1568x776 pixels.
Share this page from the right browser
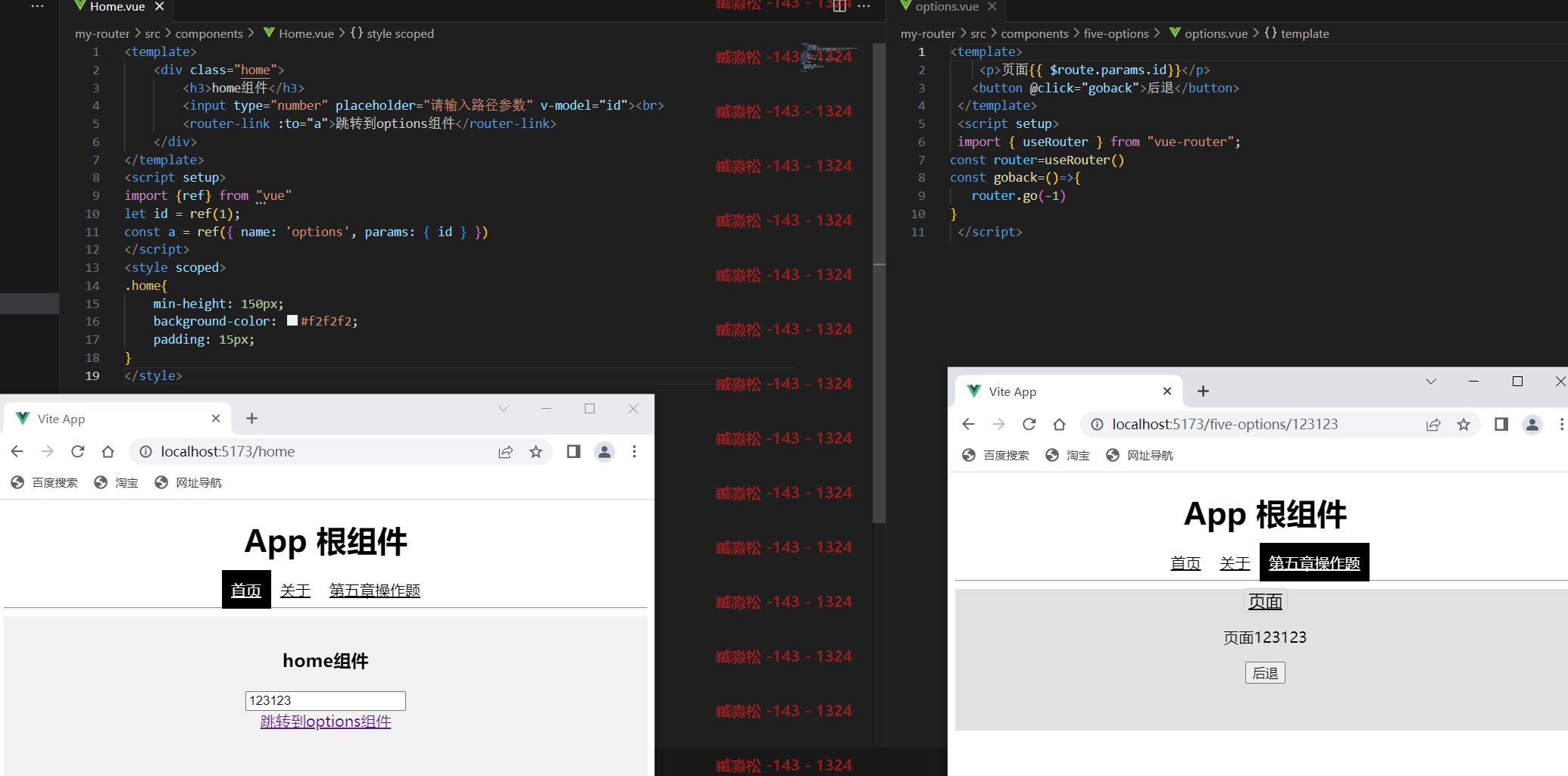1433,425
